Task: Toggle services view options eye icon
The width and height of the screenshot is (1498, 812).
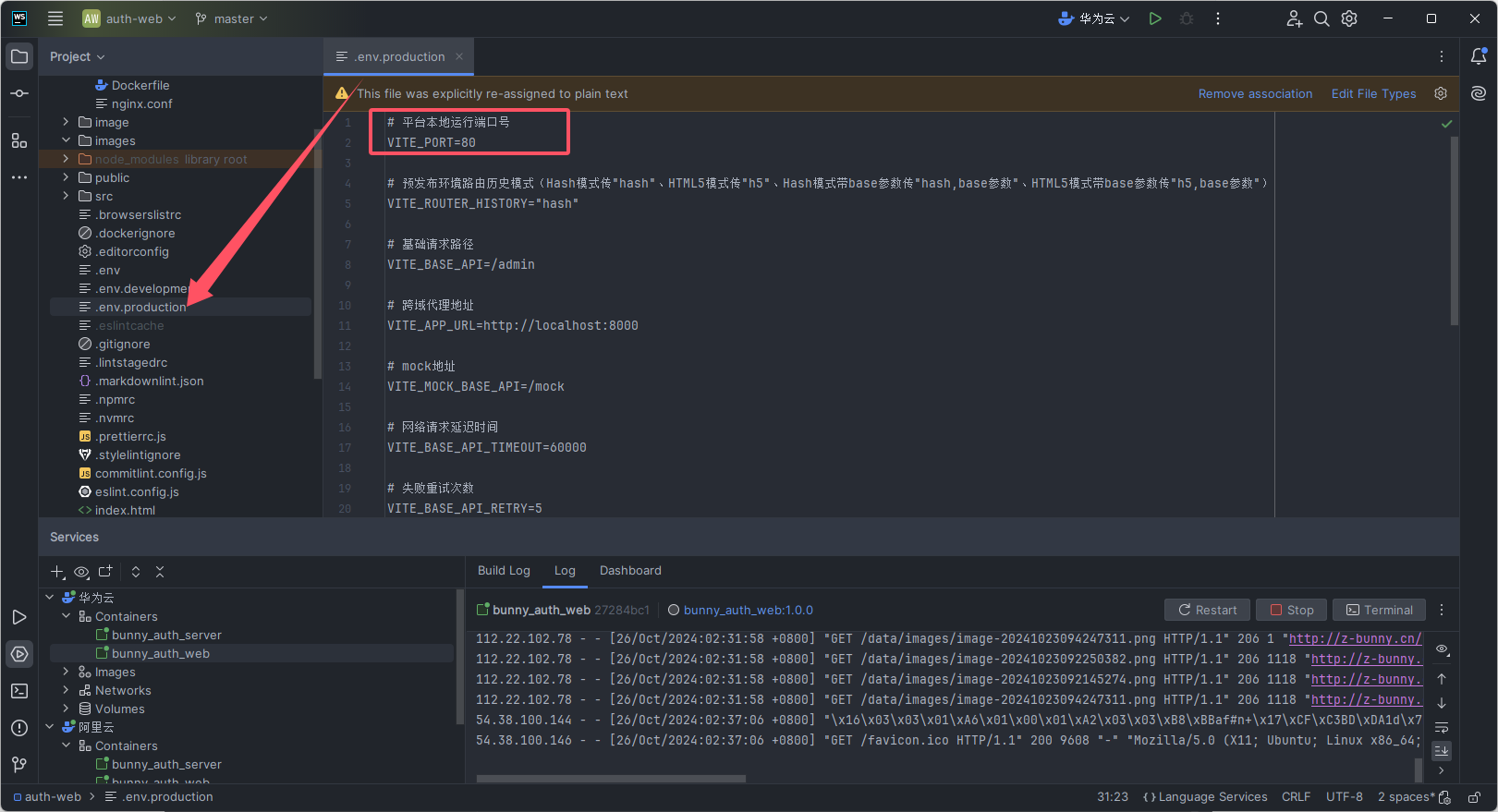Action: click(81, 572)
